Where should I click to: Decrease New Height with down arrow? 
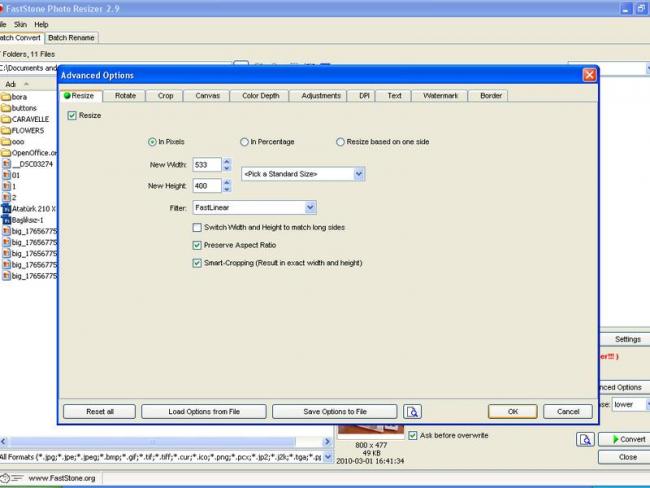[227, 189]
